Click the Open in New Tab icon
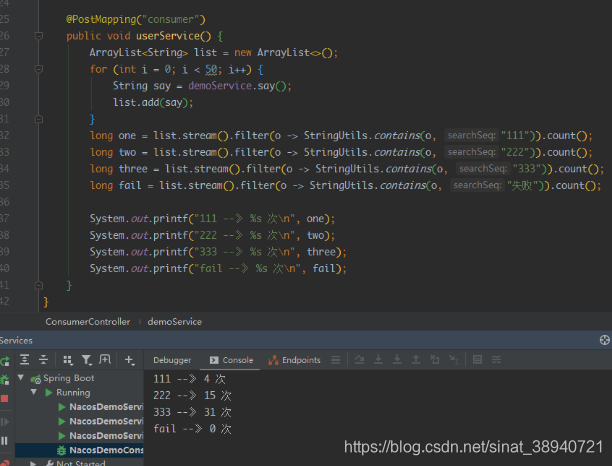The image size is (612, 466). [105, 359]
